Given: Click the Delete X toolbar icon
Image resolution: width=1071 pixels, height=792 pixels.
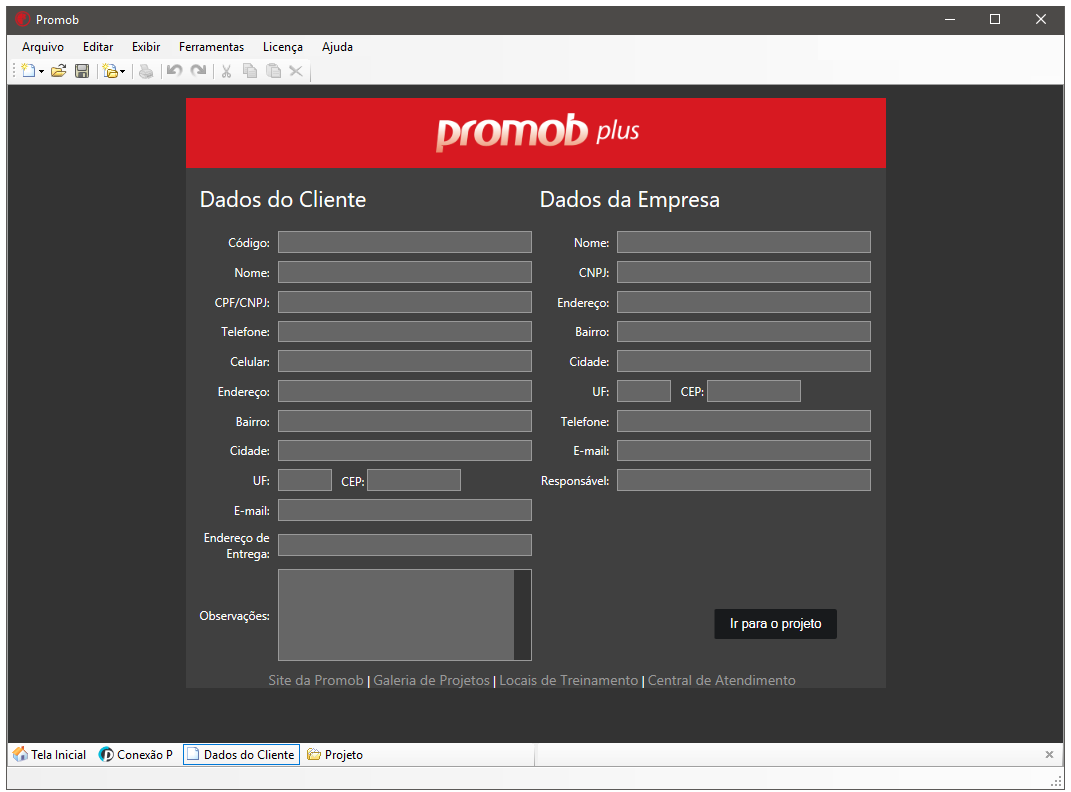Looking at the screenshot, I should pyautogui.click(x=296, y=70).
